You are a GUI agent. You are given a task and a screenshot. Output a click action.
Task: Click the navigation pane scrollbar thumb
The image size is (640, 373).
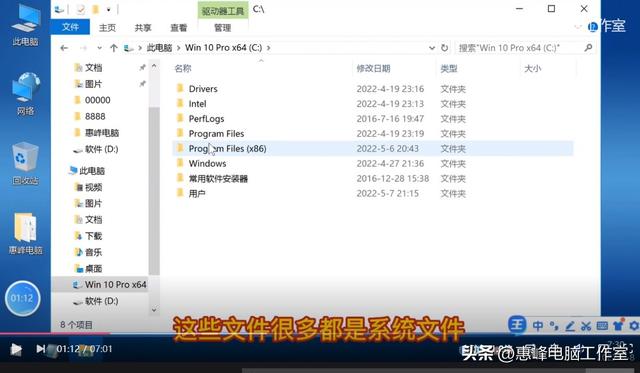pyautogui.click(x=154, y=191)
